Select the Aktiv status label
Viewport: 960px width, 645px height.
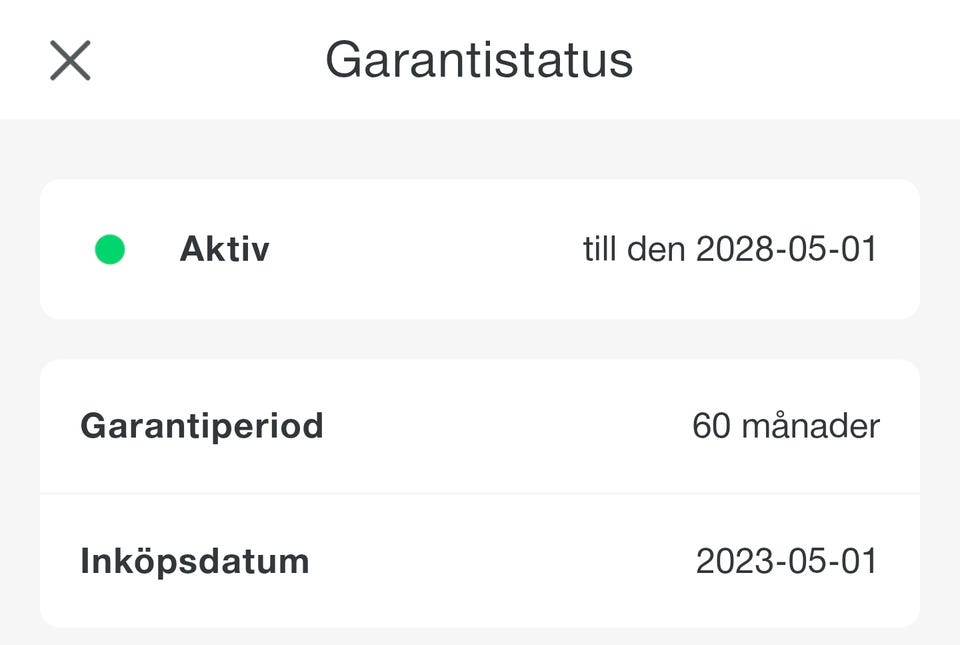tap(225, 249)
